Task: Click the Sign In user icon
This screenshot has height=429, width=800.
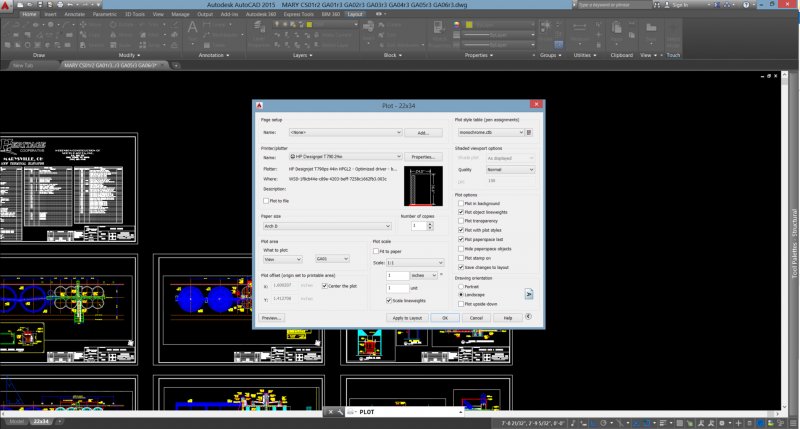Action: pyautogui.click(x=666, y=5)
